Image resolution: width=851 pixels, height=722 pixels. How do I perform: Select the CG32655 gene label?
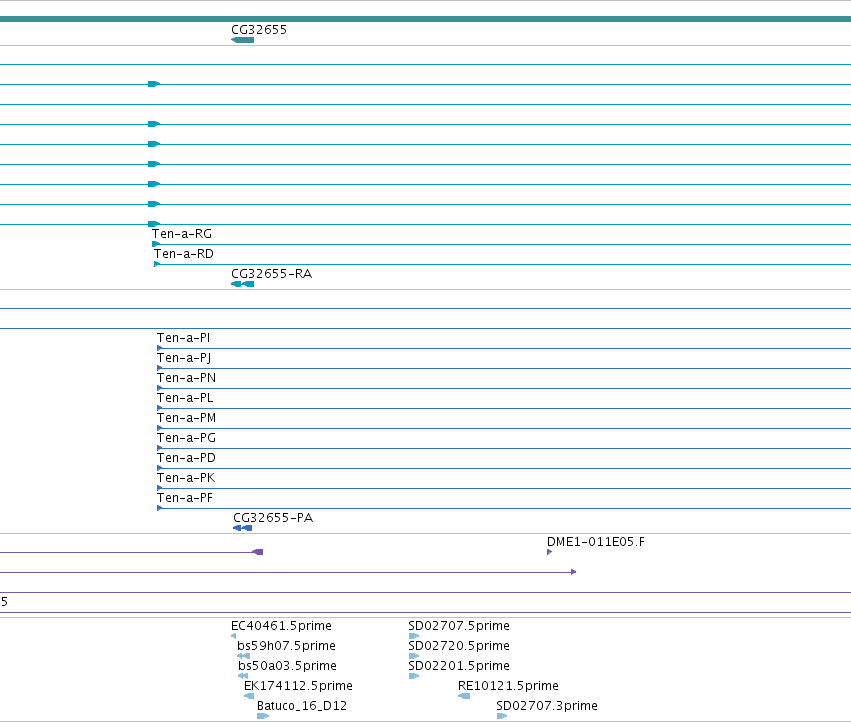[x=259, y=30]
